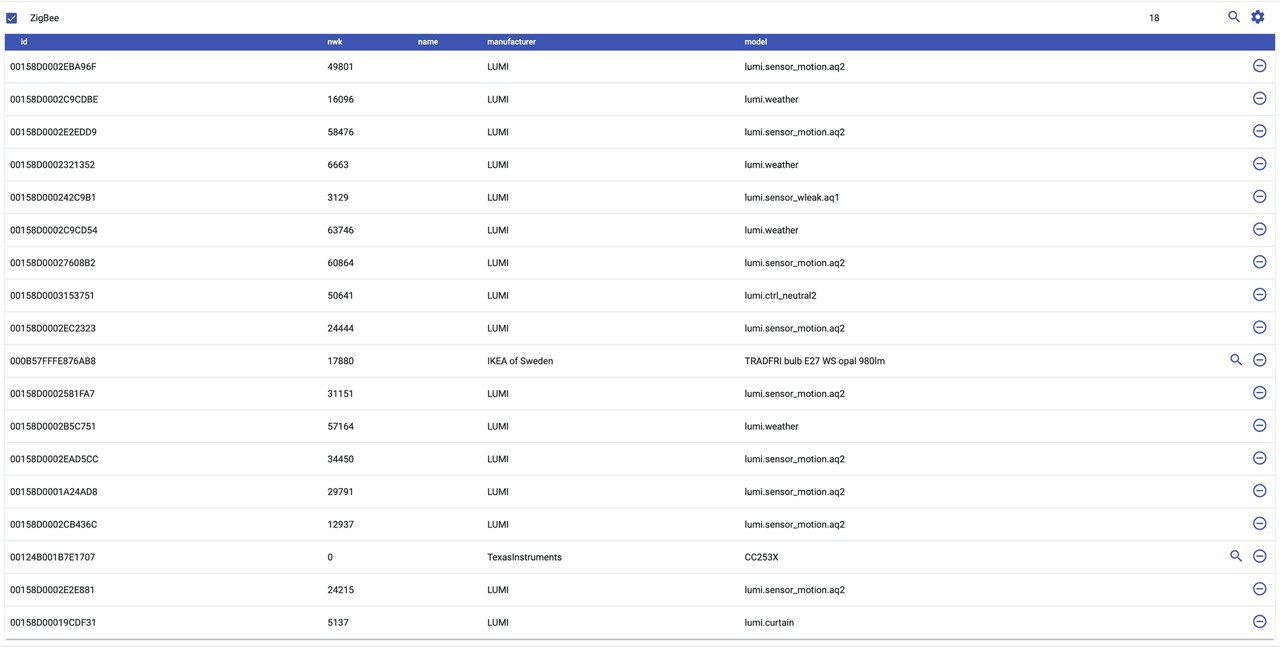The height and width of the screenshot is (647, 1280).
Task: Select nwk value 63746
Action: tap(340, 230)
